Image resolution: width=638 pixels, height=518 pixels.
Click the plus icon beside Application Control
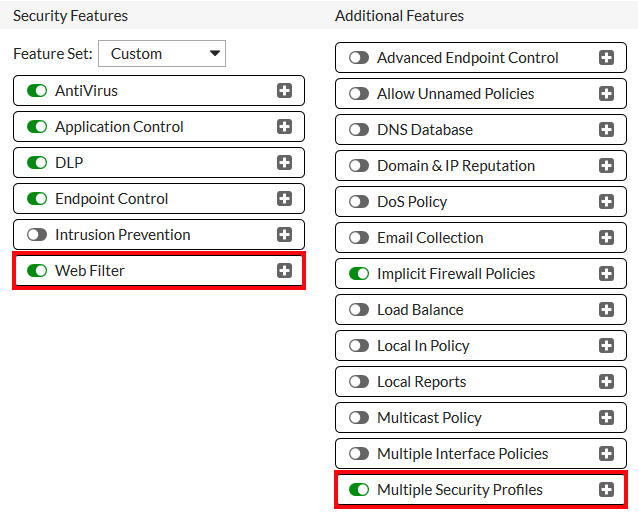pyautogui.click(x=284, y=127)
